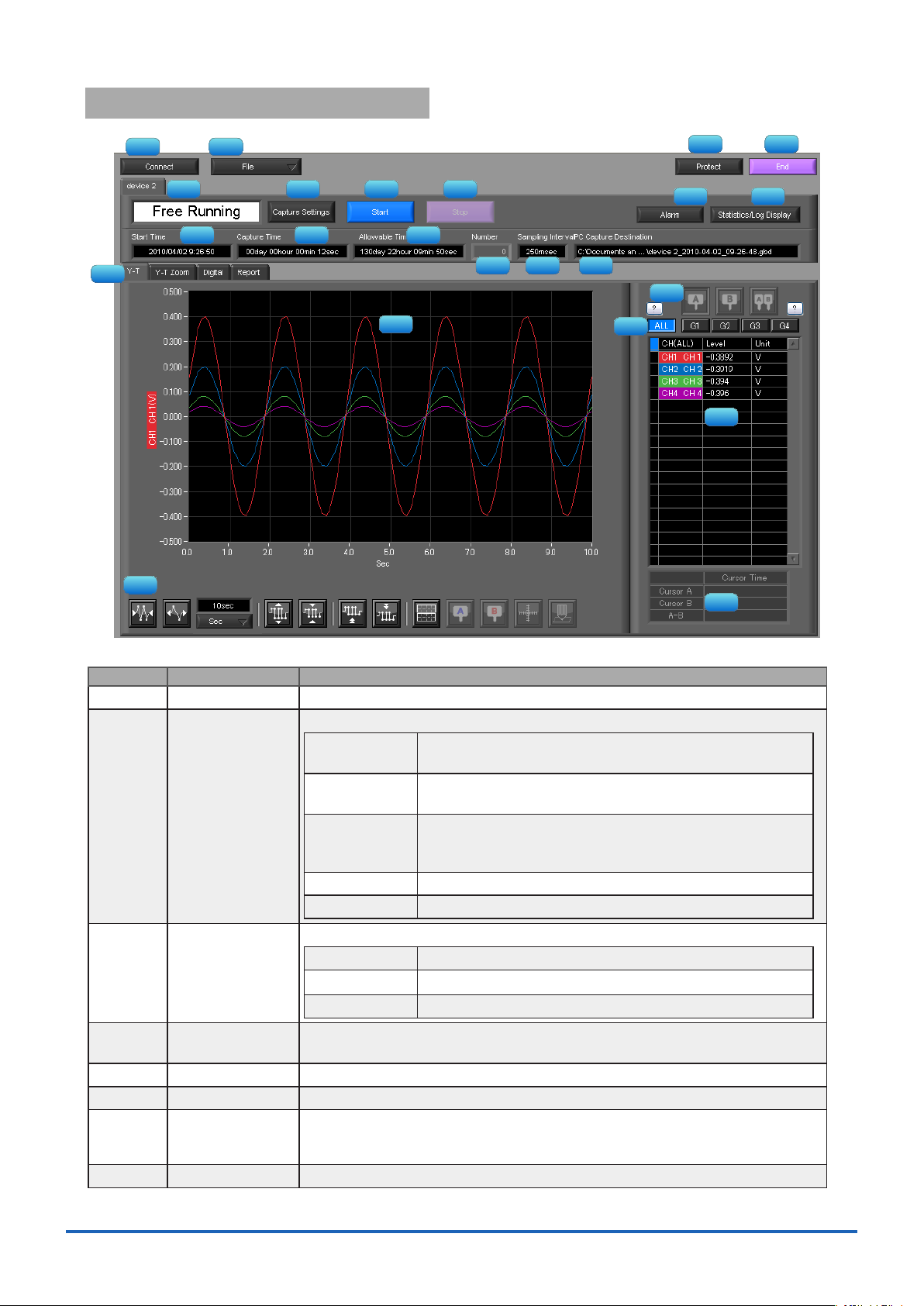This screenshot has width=924, height=1306.
Task: Click the Level column header
Action: 727,343
